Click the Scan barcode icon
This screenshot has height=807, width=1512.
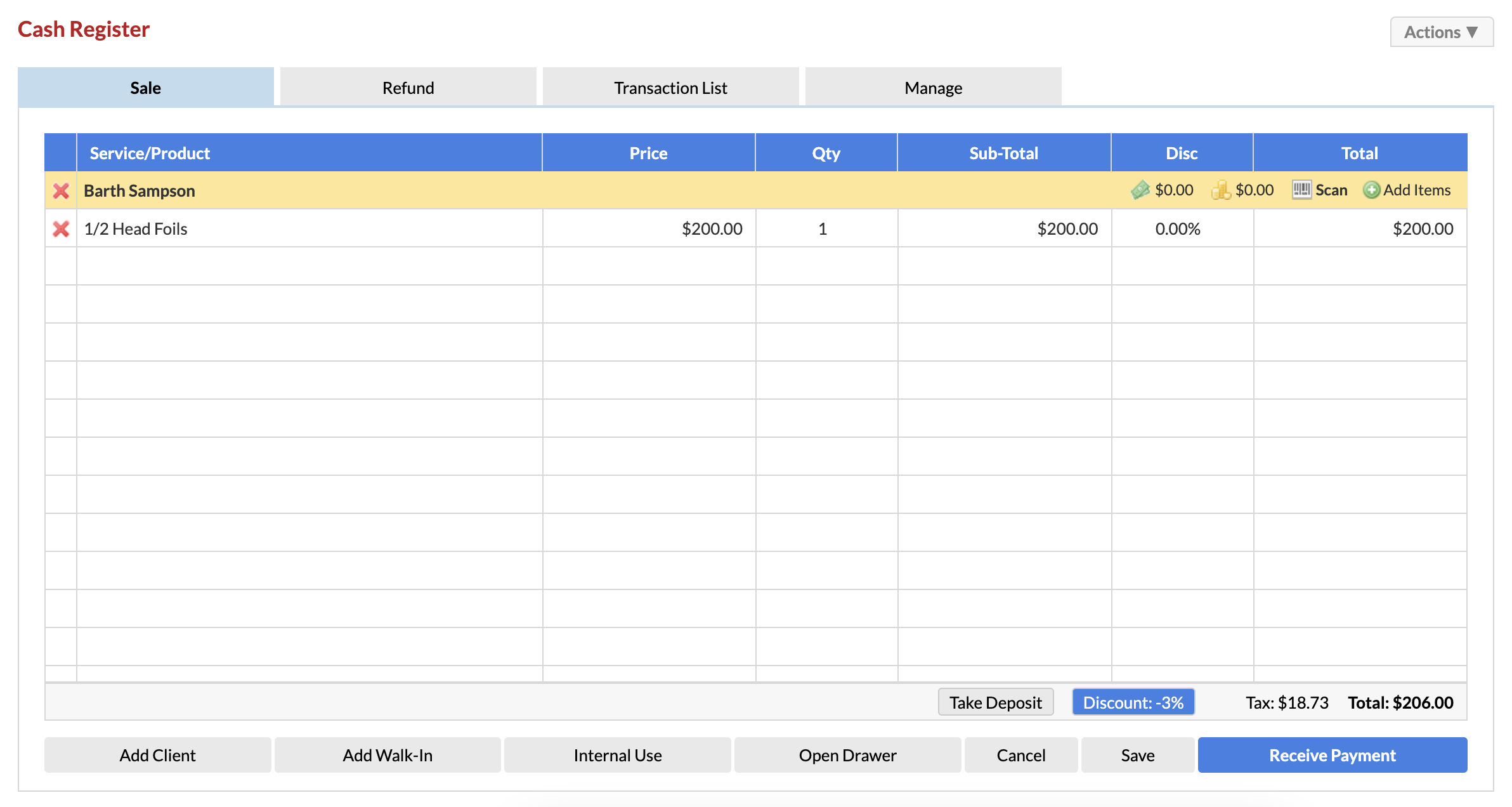pyautogui.click(x=1301, y=190)
